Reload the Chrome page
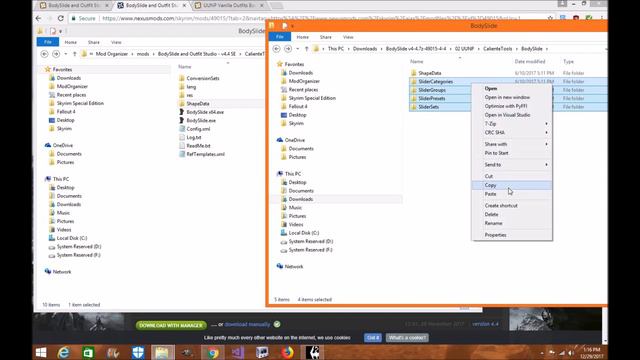Screen dimensions: 640x360 61,18
